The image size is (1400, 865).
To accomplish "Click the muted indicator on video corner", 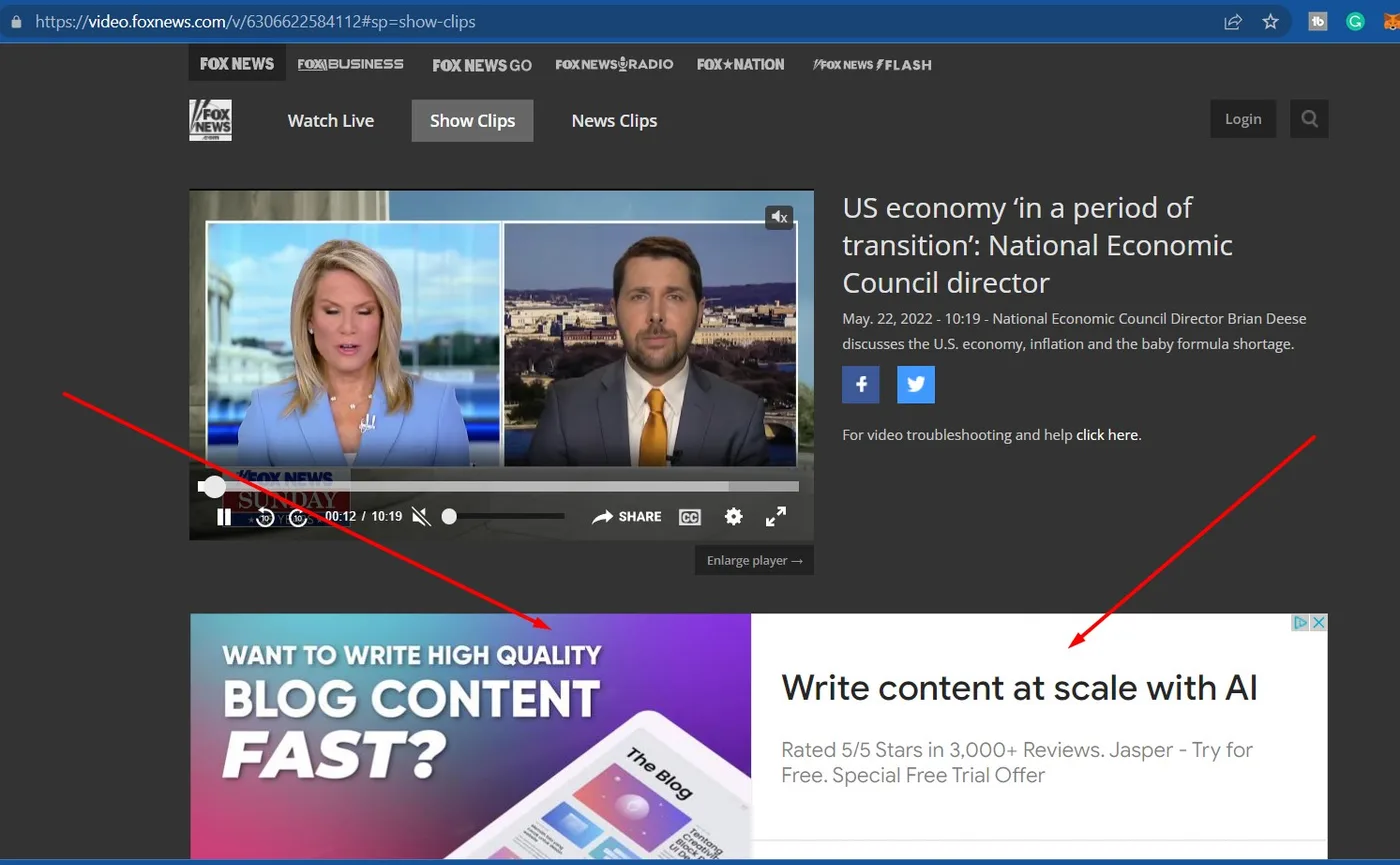I will coord(779,217).
